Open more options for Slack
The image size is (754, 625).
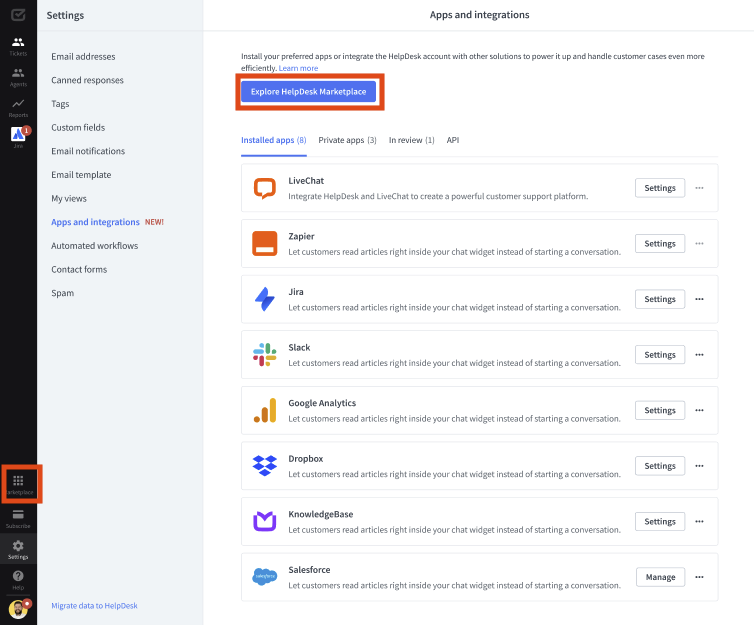coord(699,354)
